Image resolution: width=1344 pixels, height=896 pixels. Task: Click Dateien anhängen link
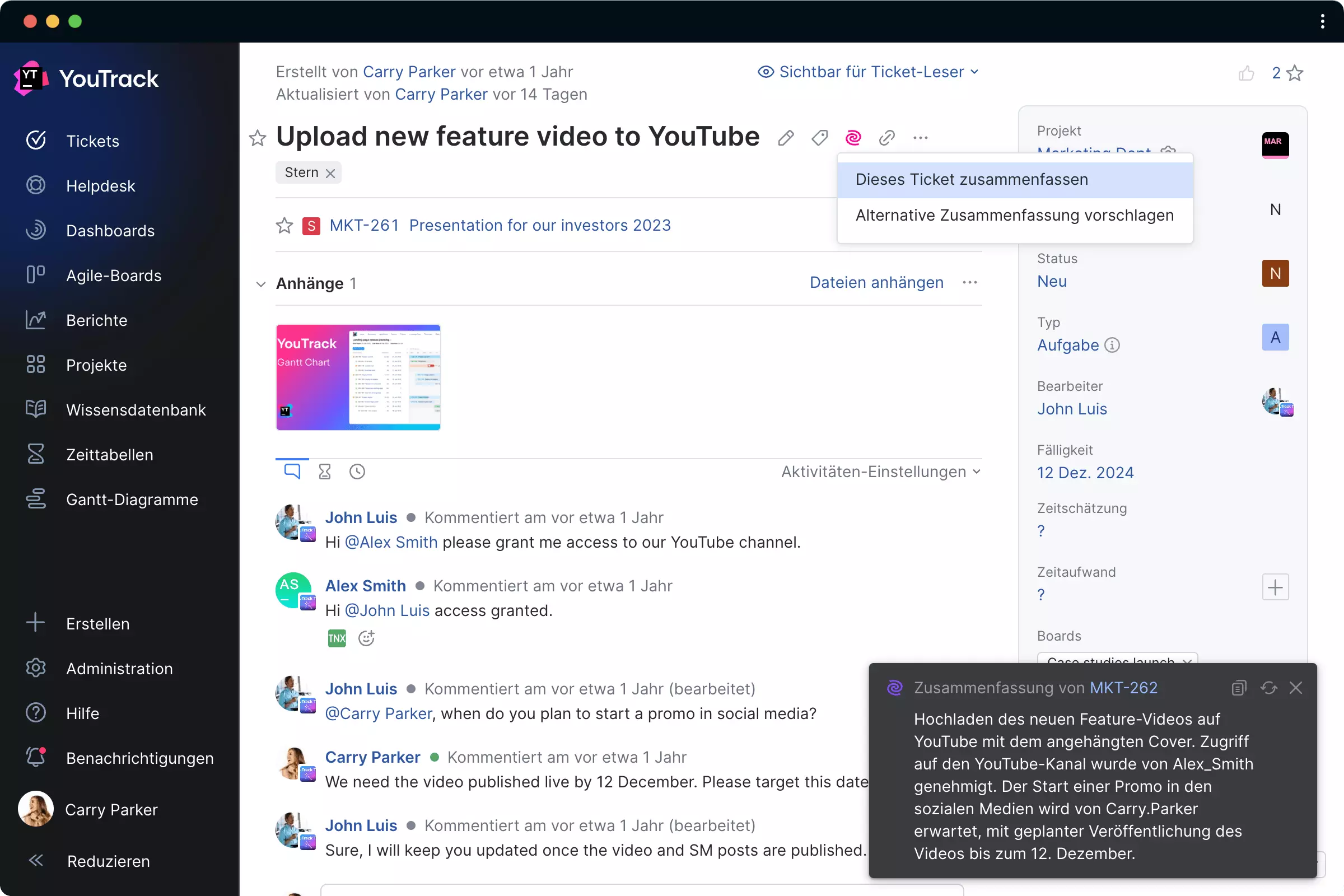(876, 282)
